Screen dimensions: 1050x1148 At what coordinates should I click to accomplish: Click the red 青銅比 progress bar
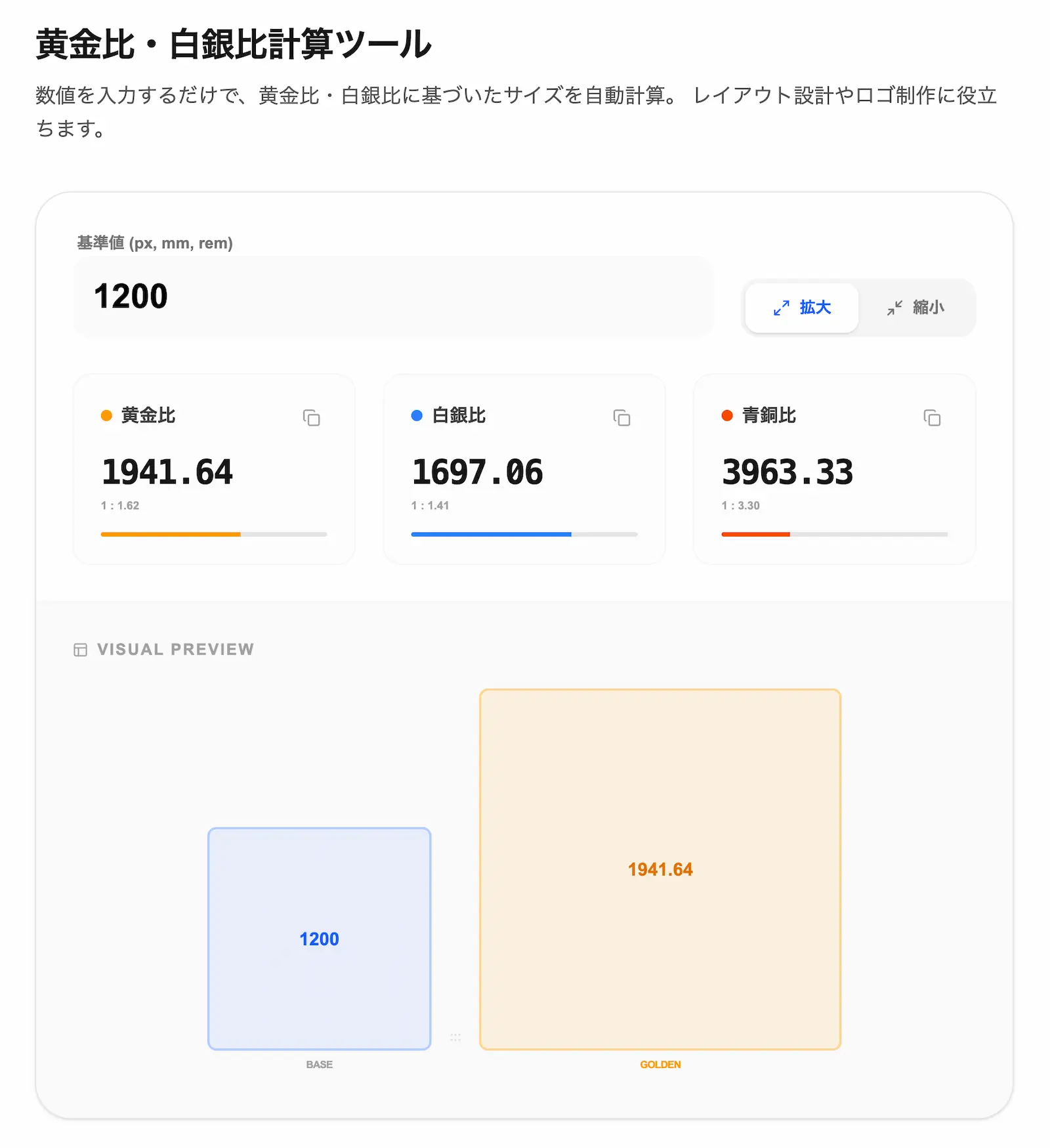coord(835,534)
